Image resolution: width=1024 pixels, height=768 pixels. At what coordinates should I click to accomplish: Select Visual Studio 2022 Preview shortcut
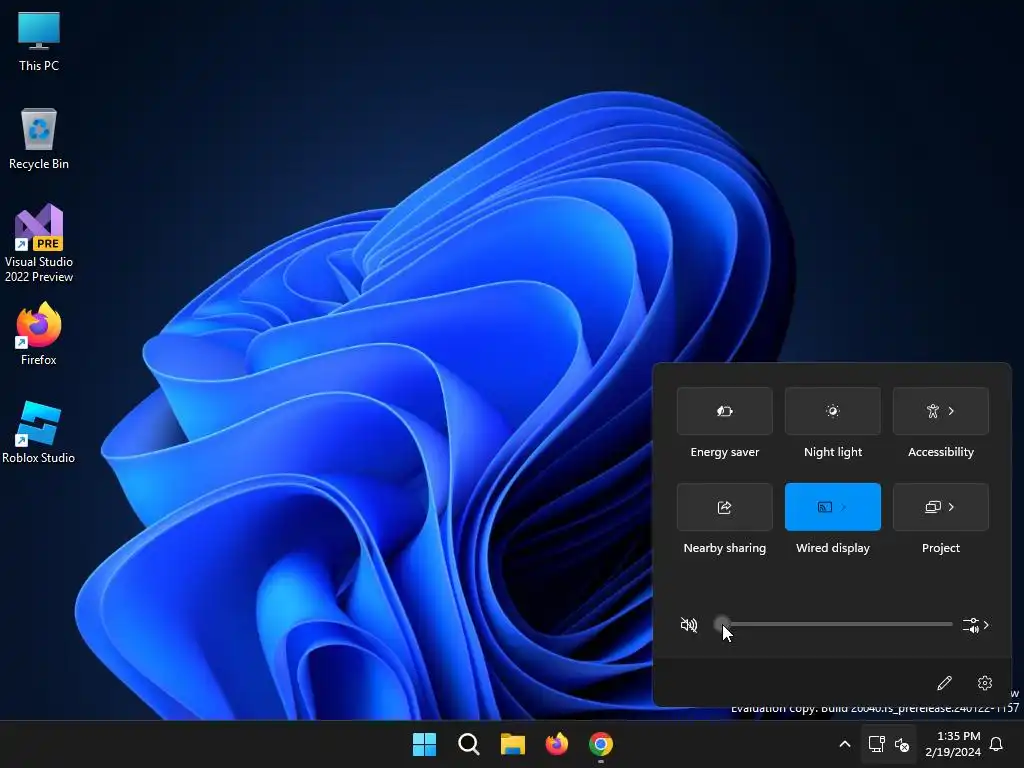click(x=39, y=243)
